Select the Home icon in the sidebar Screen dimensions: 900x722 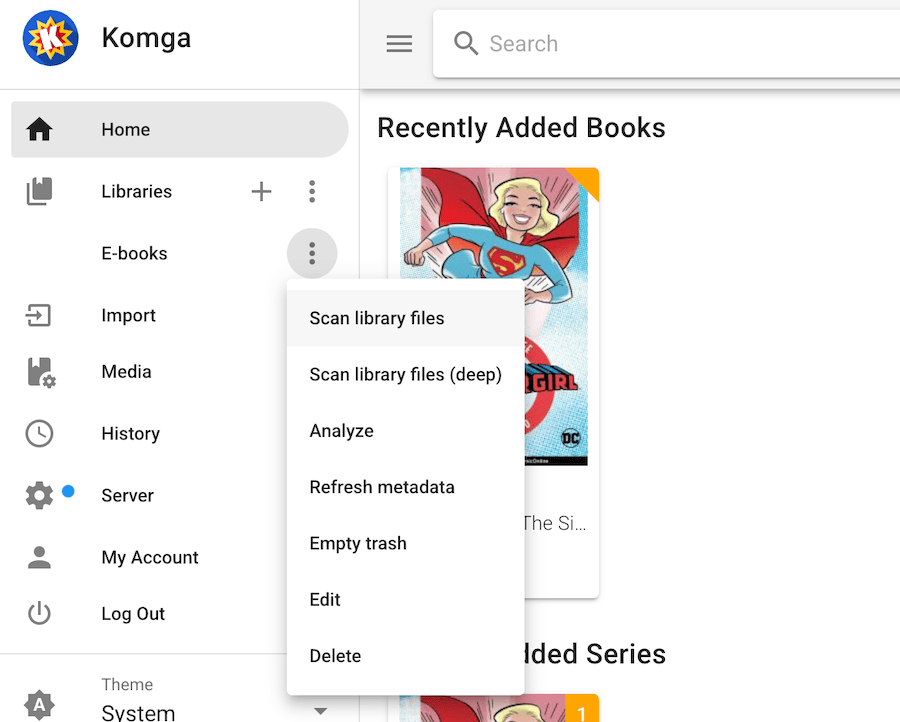pos(39,129)
